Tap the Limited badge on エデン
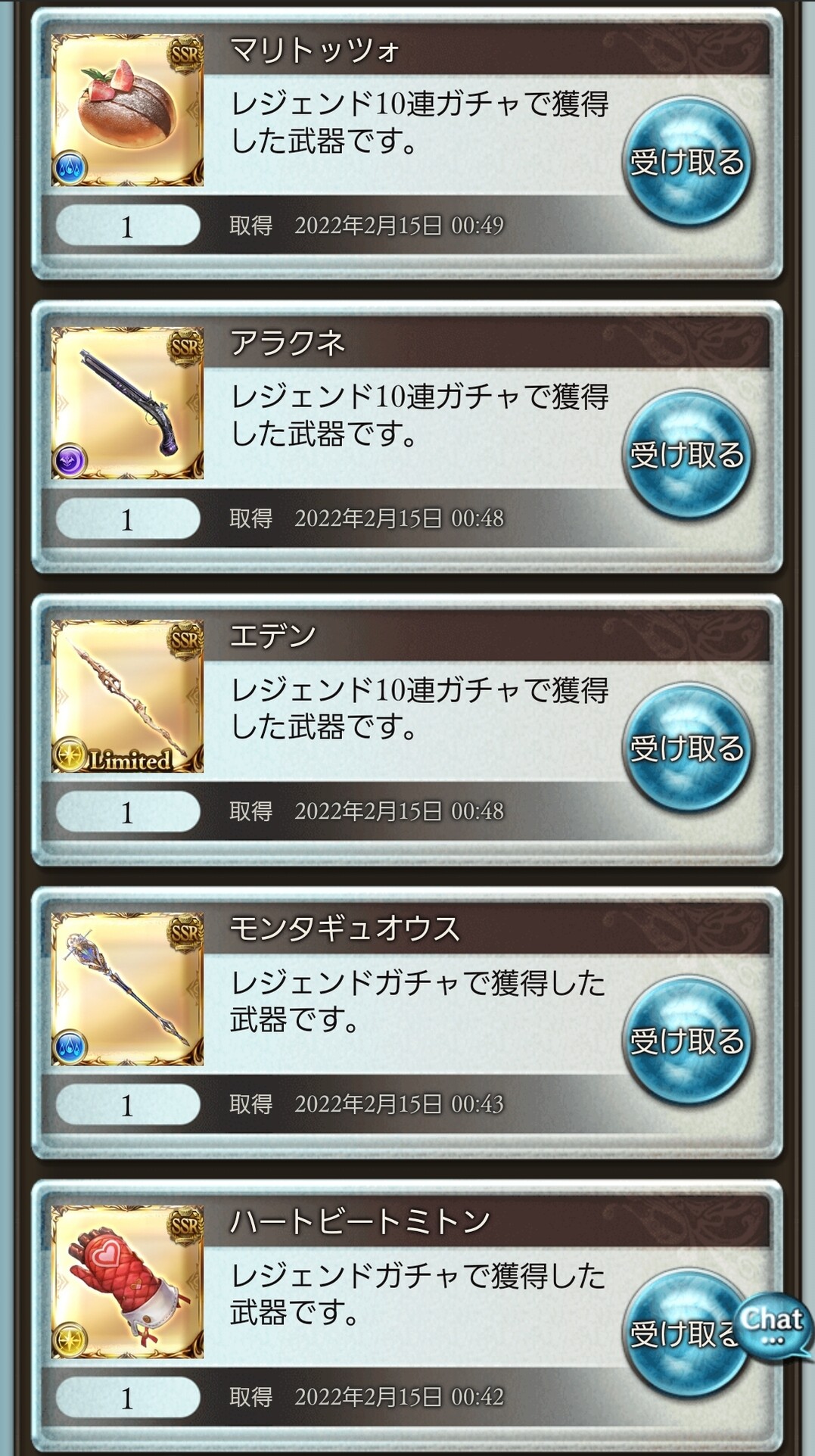The width and height of the screenshot is (815, 1456). tap(114, 757)
